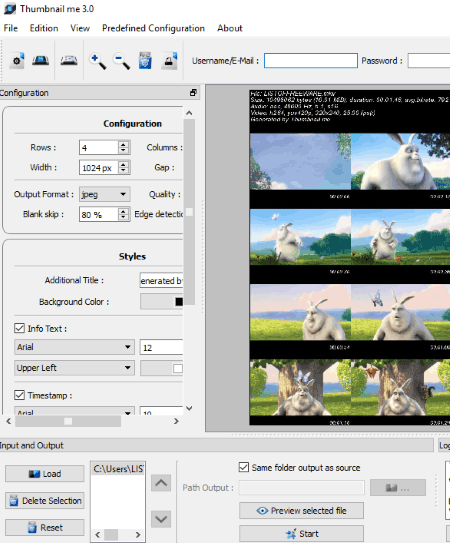This screenshot has height=543, width=450.
Task: Increase the Rows value with up arrow
Action: tap(123, 144)
